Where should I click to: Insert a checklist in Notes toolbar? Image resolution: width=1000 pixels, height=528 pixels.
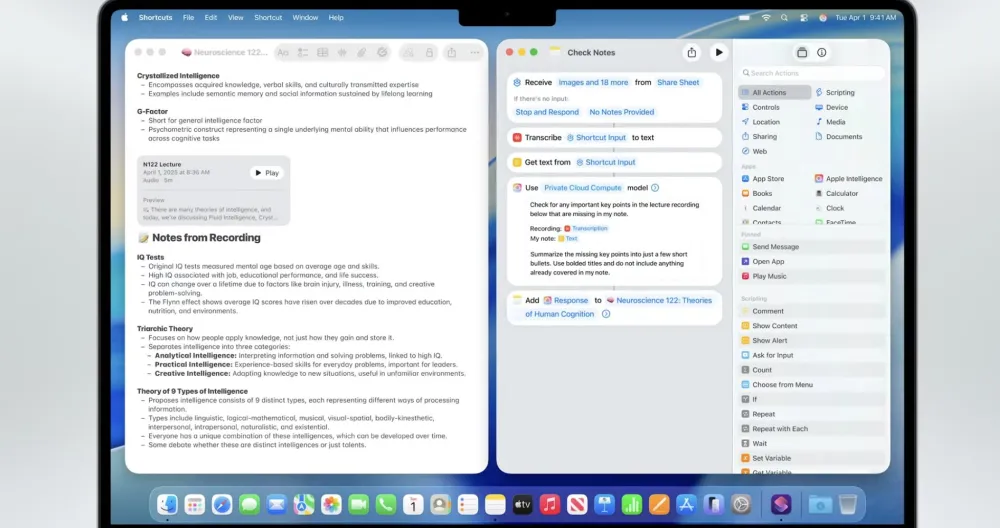pos(303,52)
